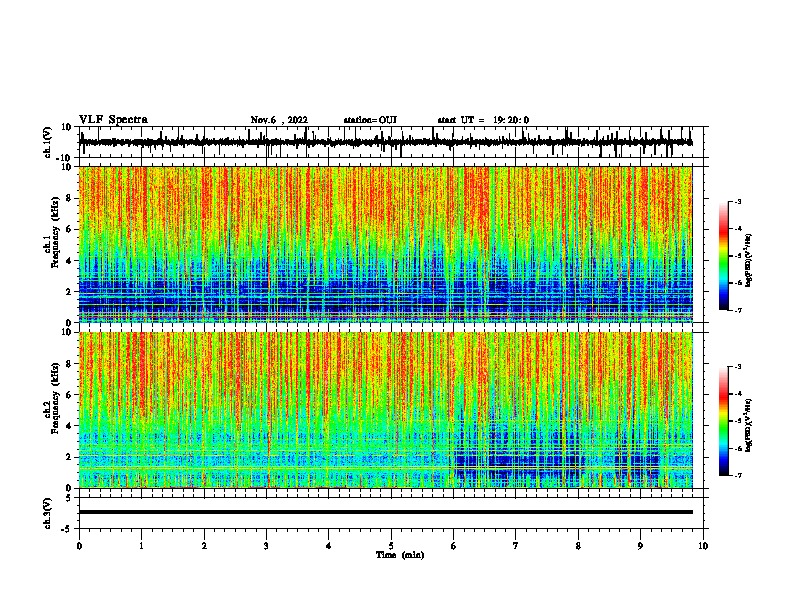Click the time axis end label "10"

point(703,546)
